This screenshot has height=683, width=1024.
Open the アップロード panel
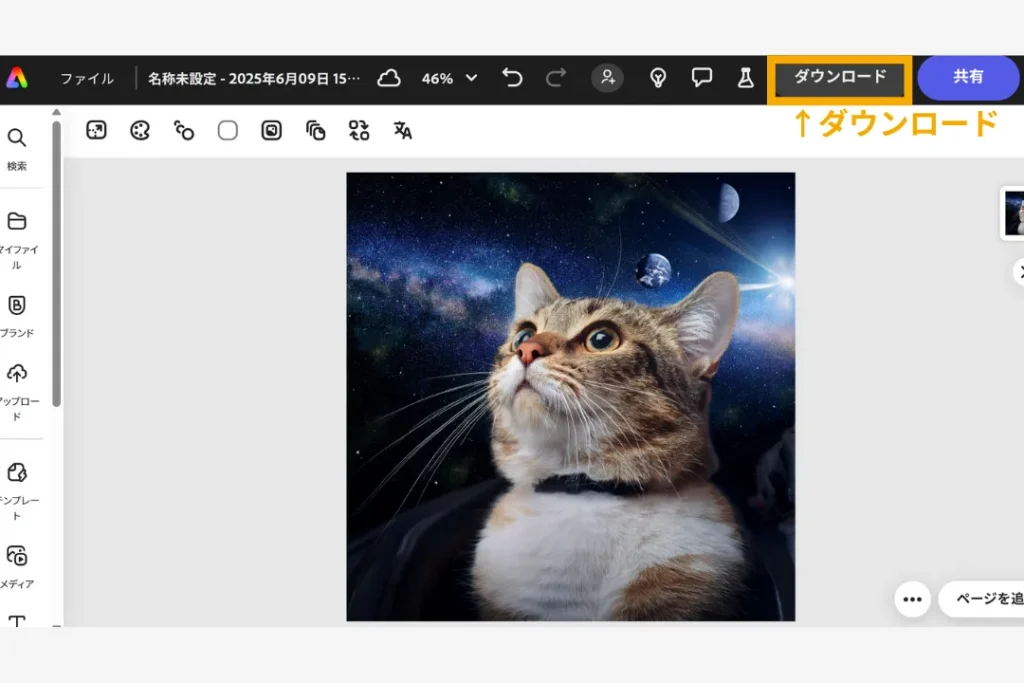[x=17, y=385]
